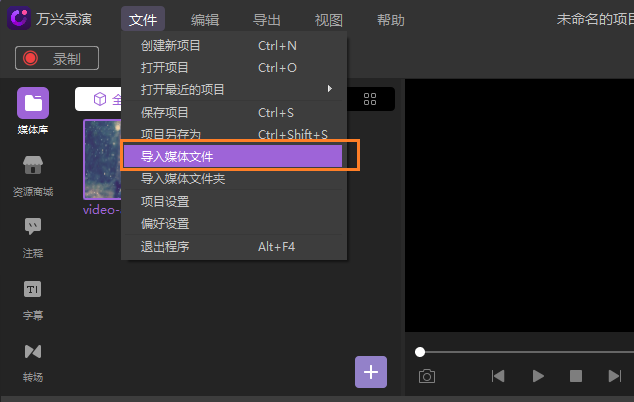This screenshot has width=634, height=402.
Task: Stop the preview playback
Action: (x=576, y=376)
